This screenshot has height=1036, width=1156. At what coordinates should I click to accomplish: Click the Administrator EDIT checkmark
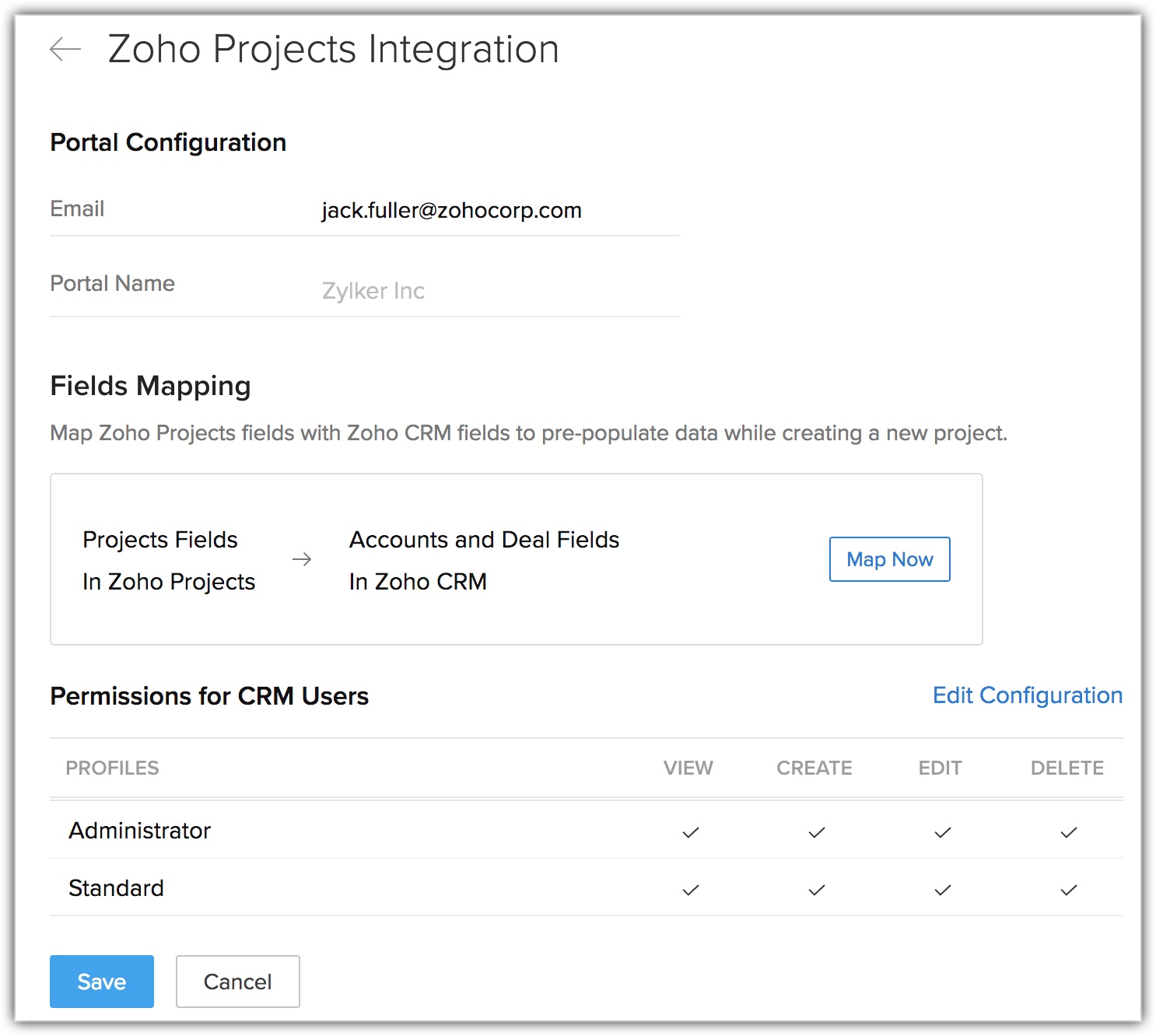point(943,832)
